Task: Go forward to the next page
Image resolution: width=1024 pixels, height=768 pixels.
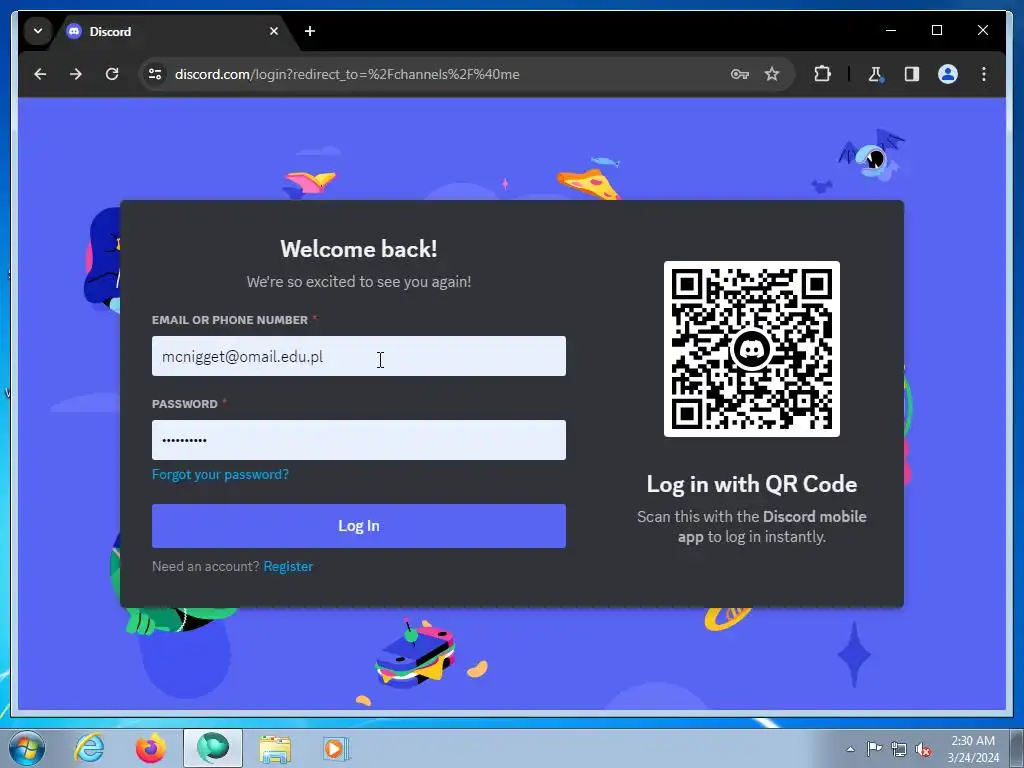Action: tap(76, 74)
